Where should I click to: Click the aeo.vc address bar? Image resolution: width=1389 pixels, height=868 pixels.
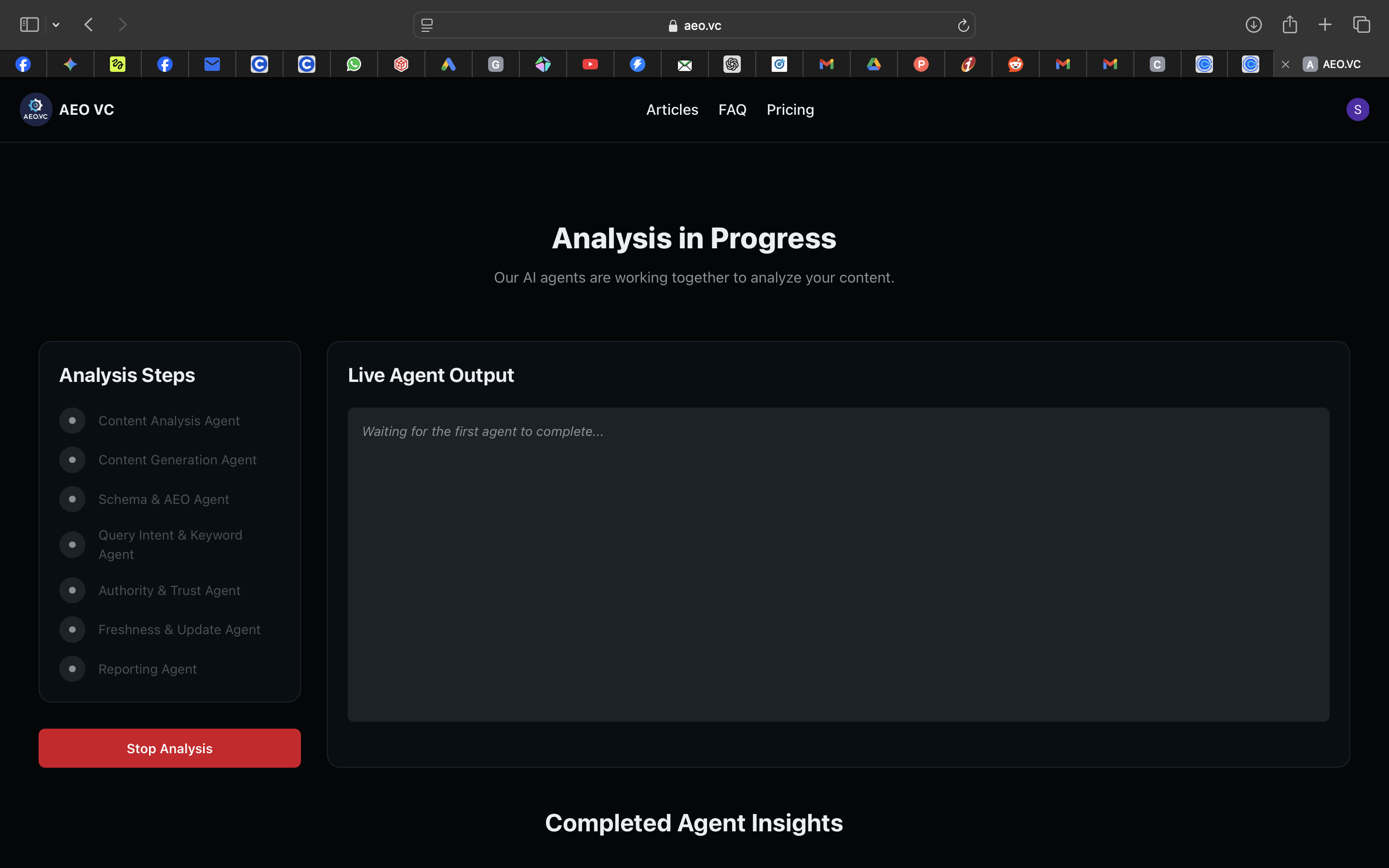694,25
